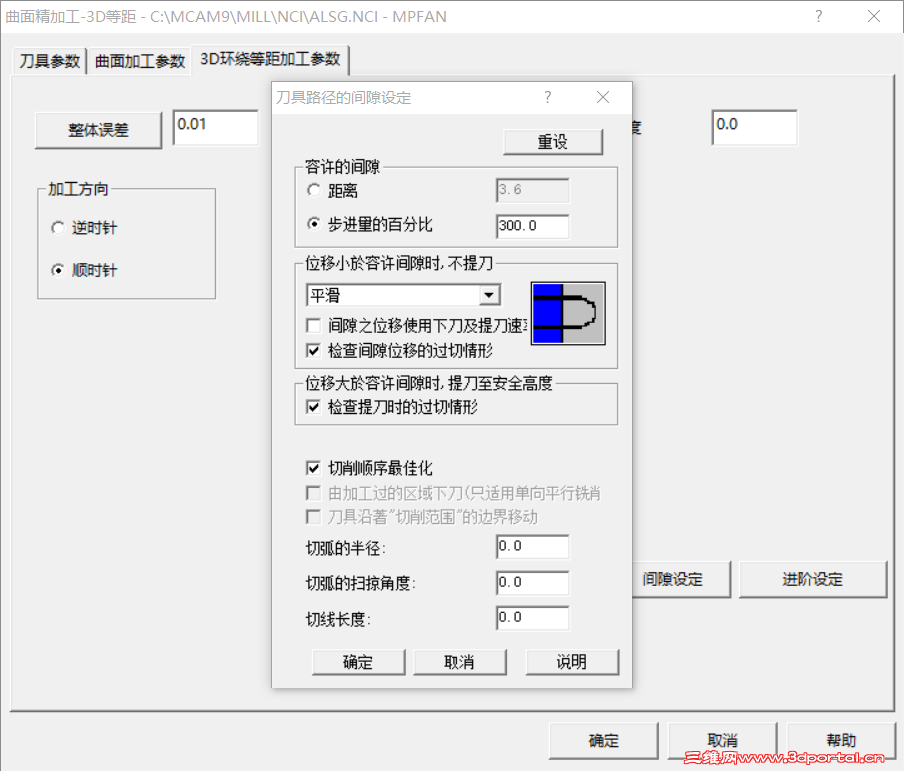Click the question mark help icon in gap dialog
Viewport: 904px width, 771px height.
547,97
